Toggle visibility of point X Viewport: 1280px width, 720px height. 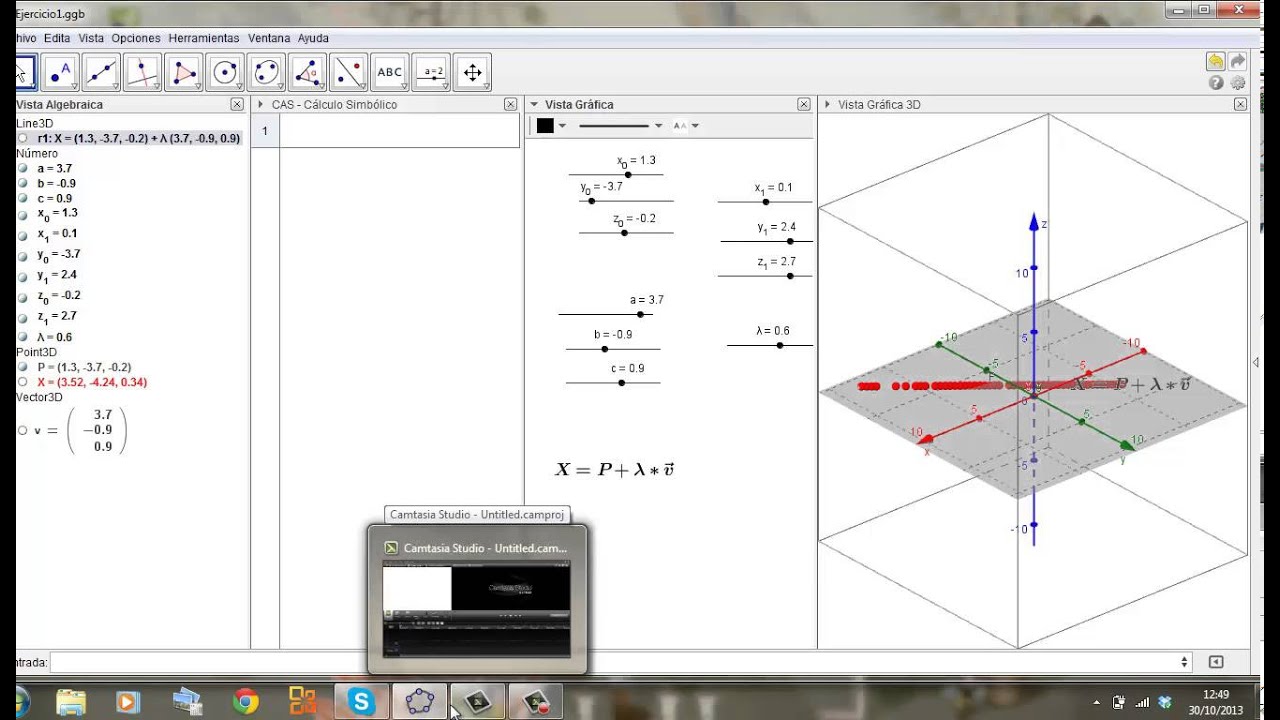coord(22,382)
